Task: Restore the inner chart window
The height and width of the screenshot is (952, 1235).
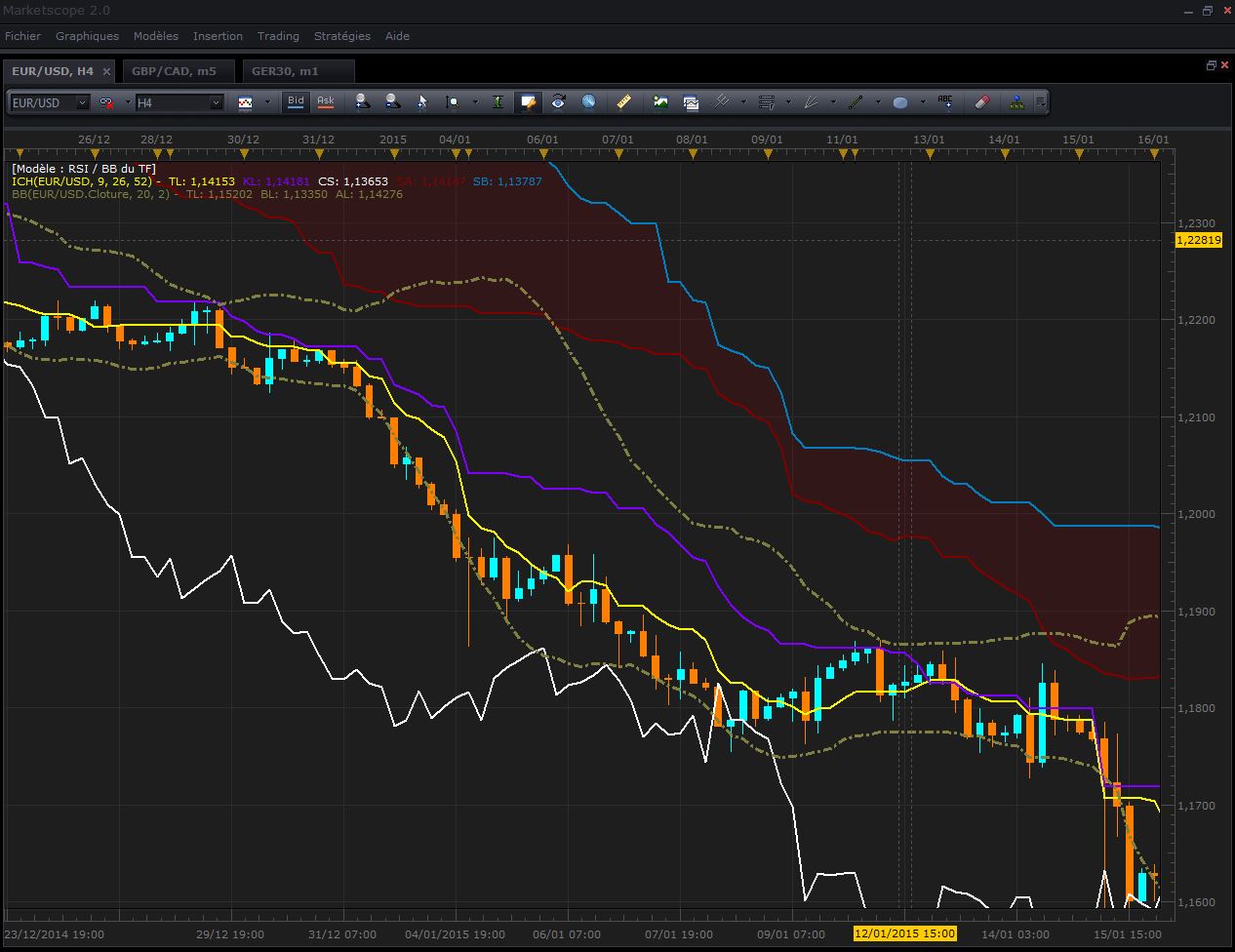Action: pos(1212,65)
